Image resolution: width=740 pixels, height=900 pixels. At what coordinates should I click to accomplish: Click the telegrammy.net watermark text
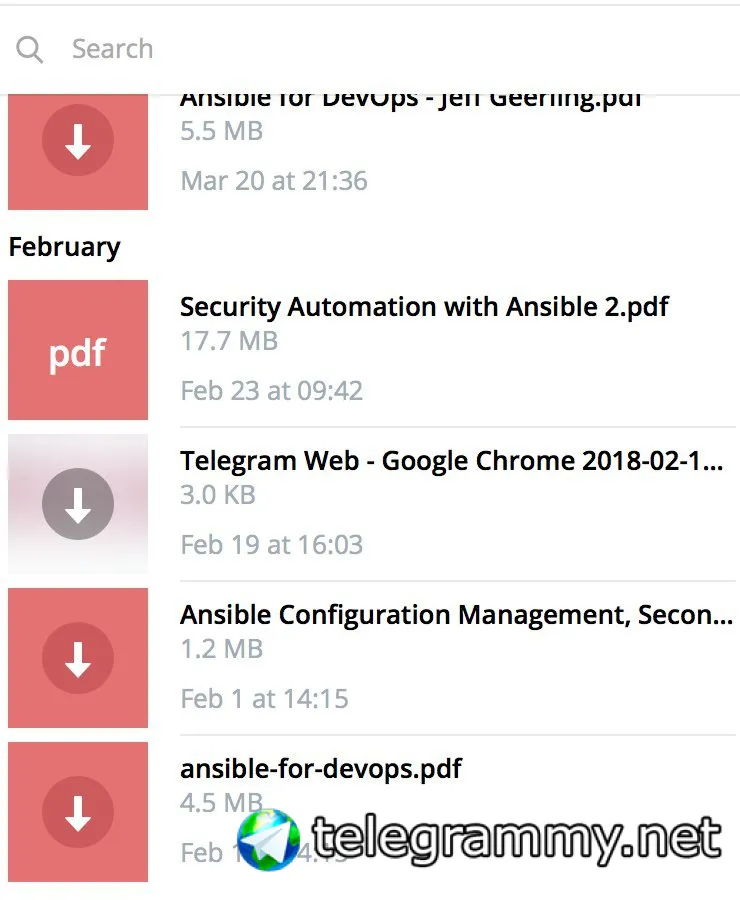click(516, 840)
